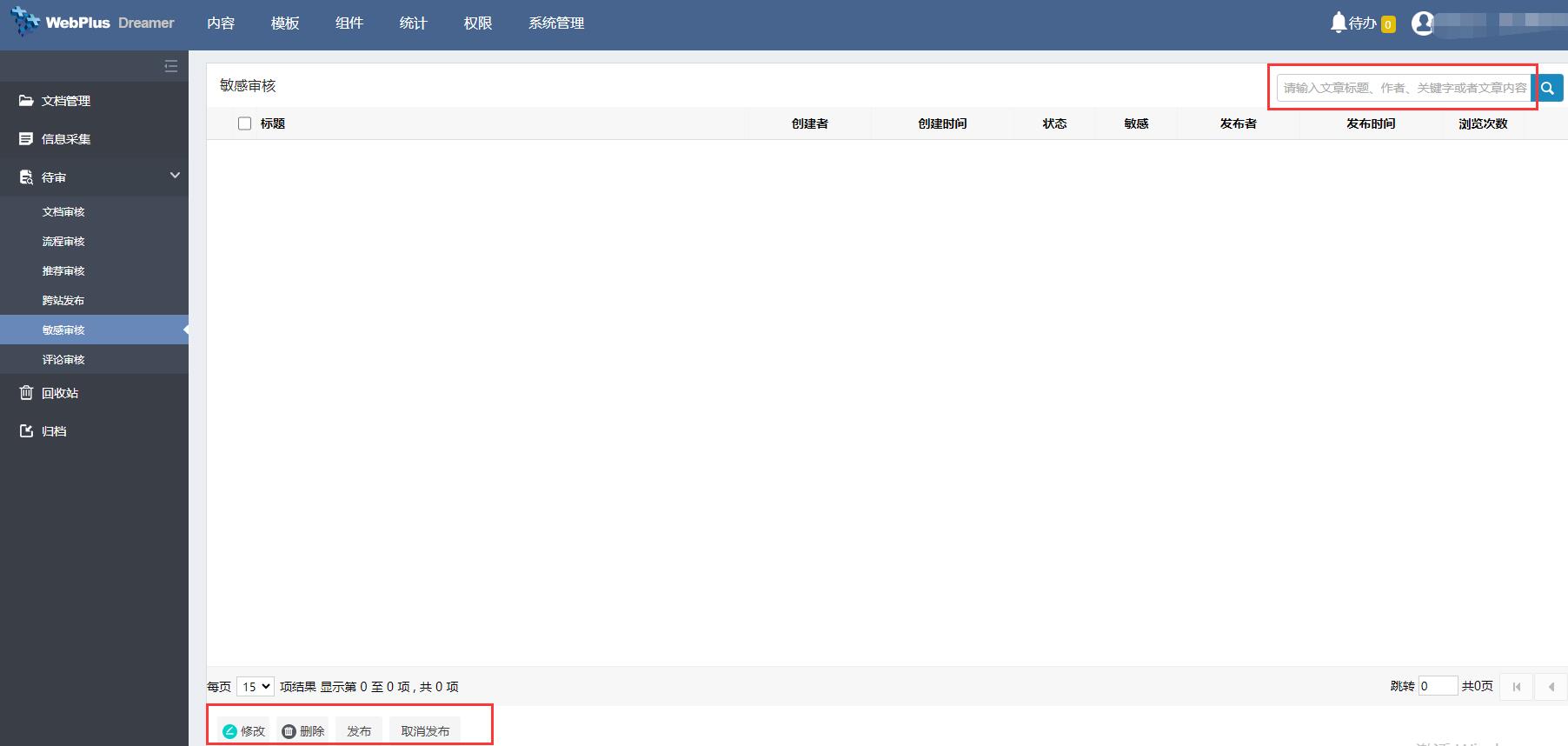Sort by the 状态 column header
The width and height of the screenshot is (1568, 746).
coord(1055,123)
